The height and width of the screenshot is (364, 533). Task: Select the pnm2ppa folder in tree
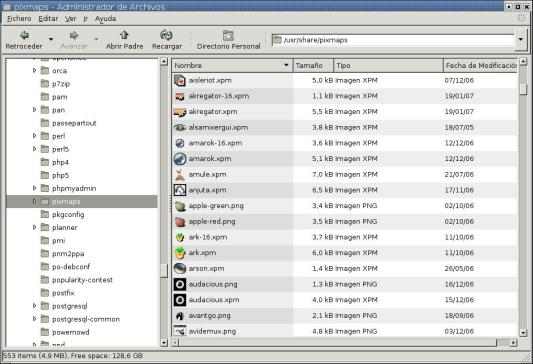[x=68, y=254]
